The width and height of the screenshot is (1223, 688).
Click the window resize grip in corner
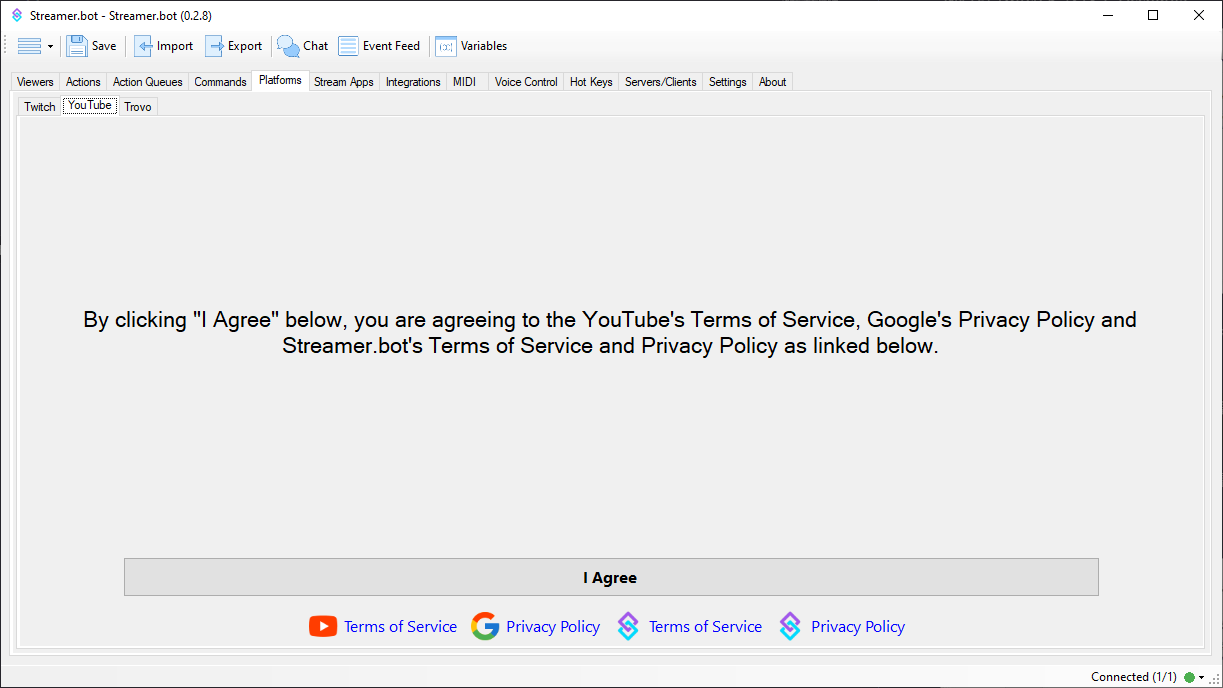click(x=1214, y=679)
